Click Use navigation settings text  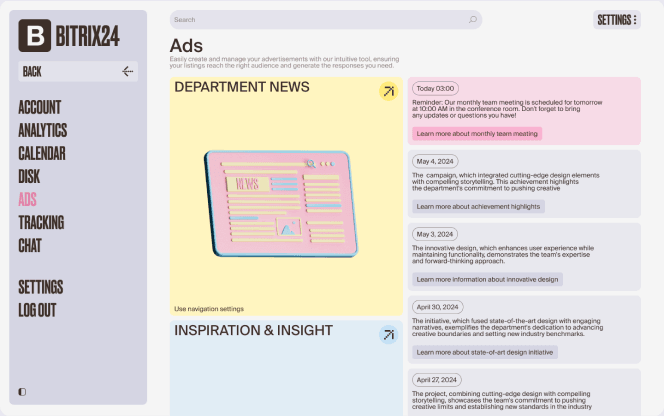tap(209, 309)
